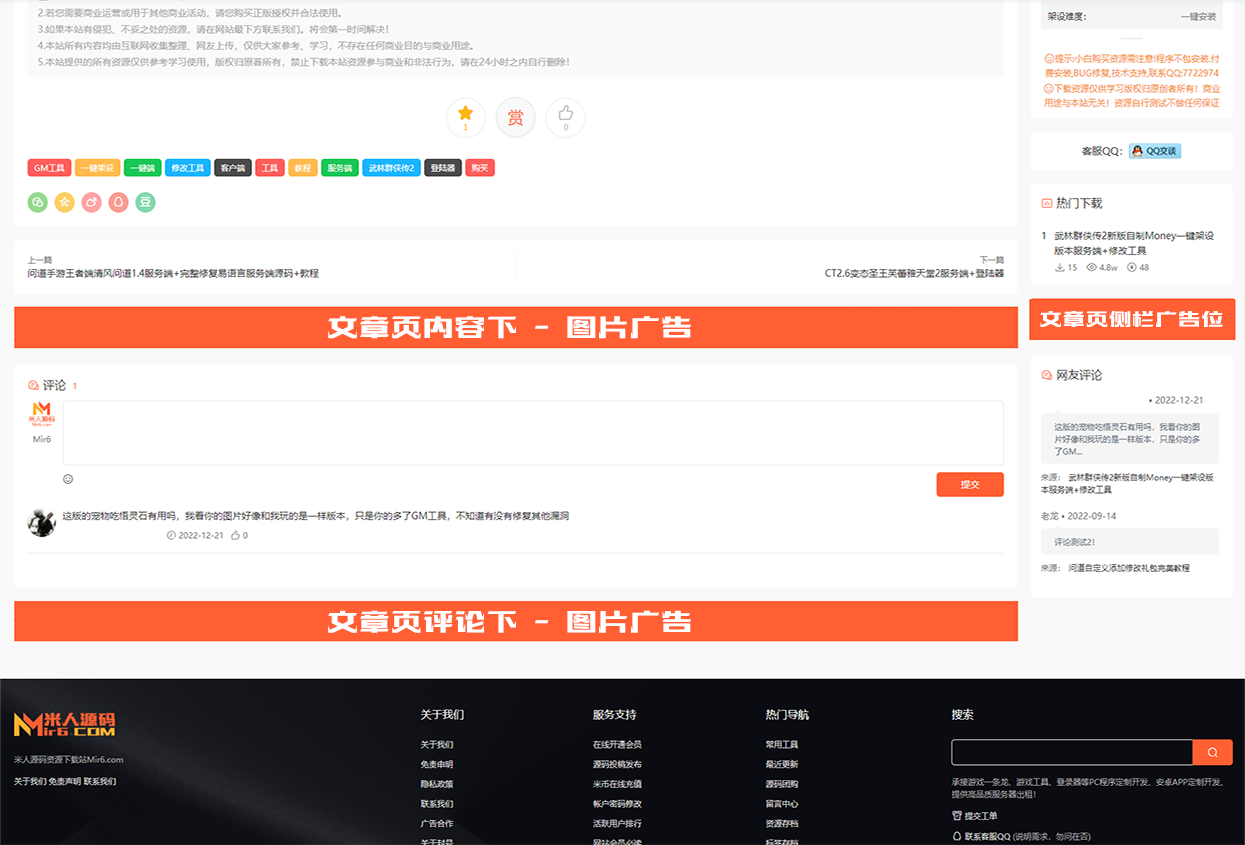The height and width of the screenshot is (845, 1245).
Task: Focus the comment text input box
Action: [x=532, y=432]
